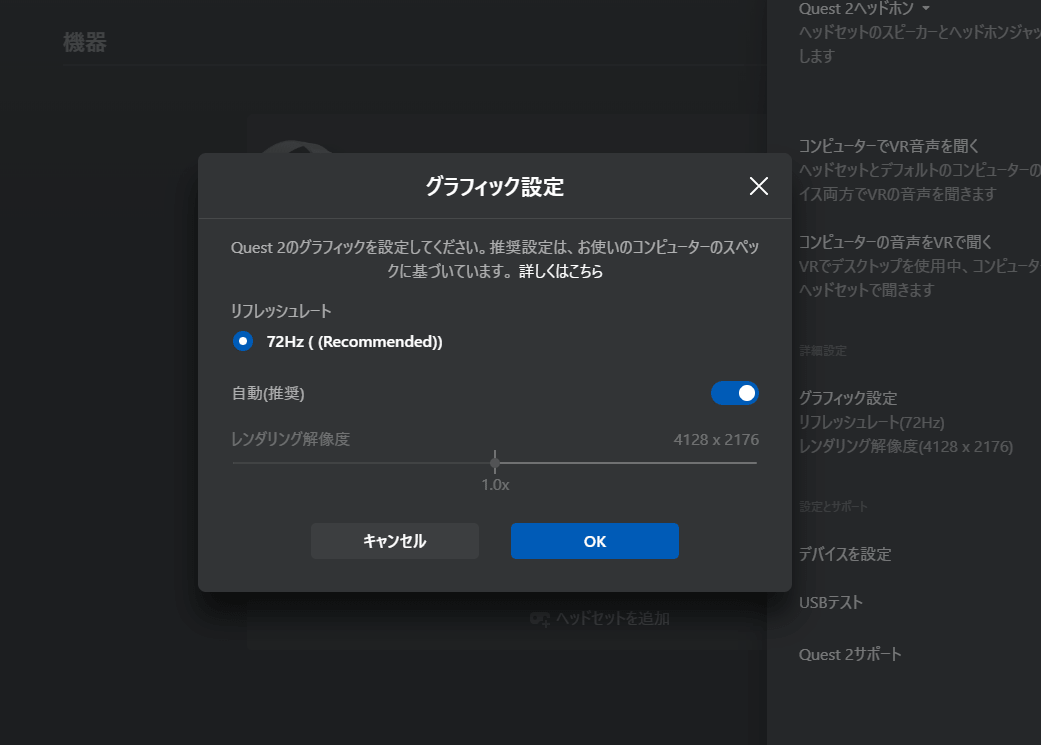Click the 設定とサポート section header
This screenshot has height=745, width=1041.
pos(833,507)
